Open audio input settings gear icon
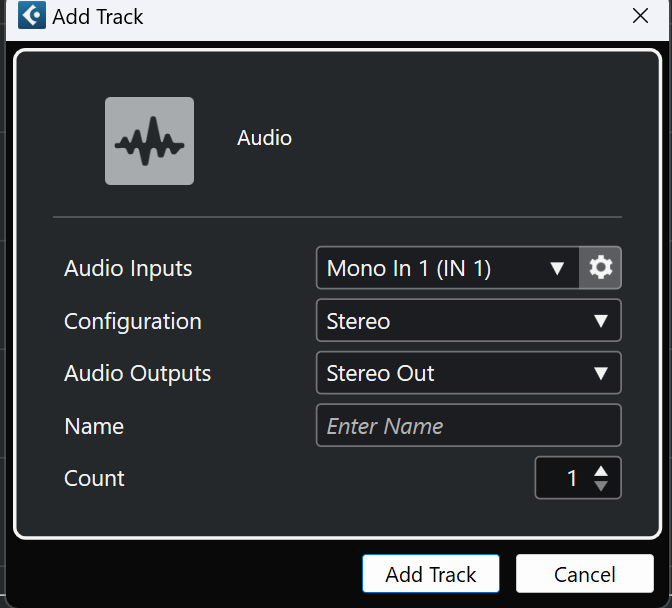This screenshot has width=672, height=608. pyautogui.click(x=600, y=268)
